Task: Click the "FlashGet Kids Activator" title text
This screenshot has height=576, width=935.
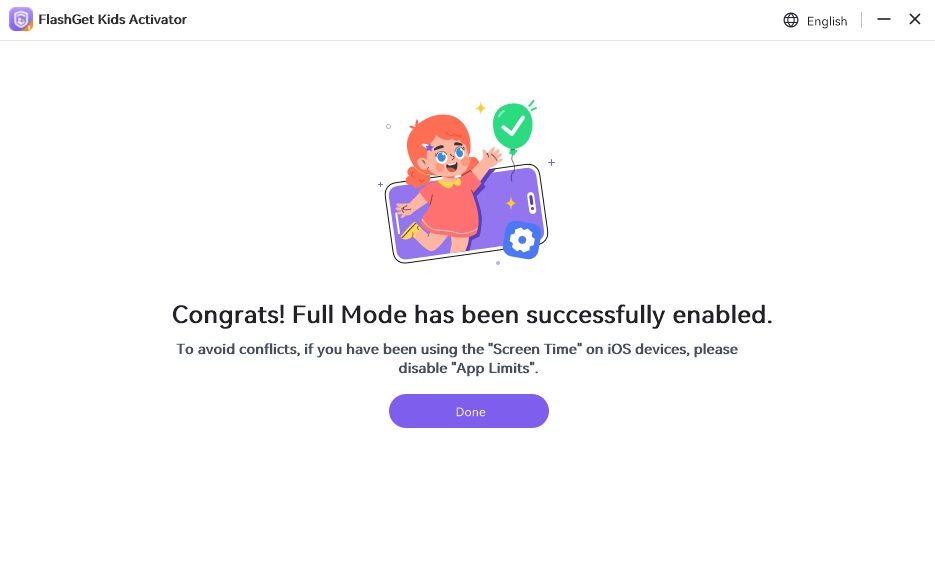Action: pos(113,19)
